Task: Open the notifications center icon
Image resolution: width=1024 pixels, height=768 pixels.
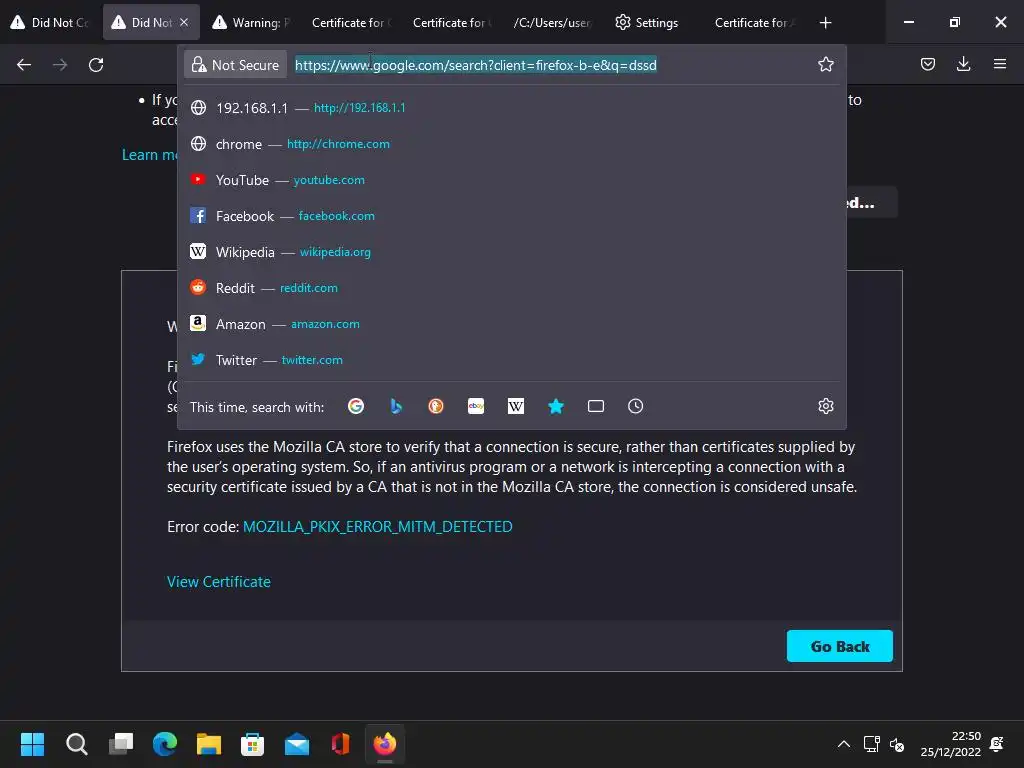Action: click(997, 744)
